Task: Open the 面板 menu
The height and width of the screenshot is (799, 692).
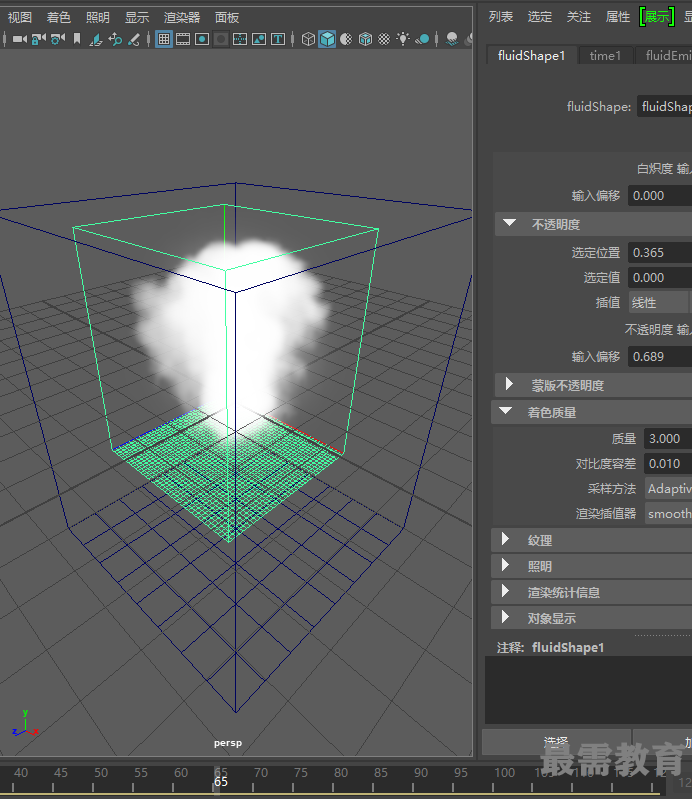Action: click(x=227, y=17)
